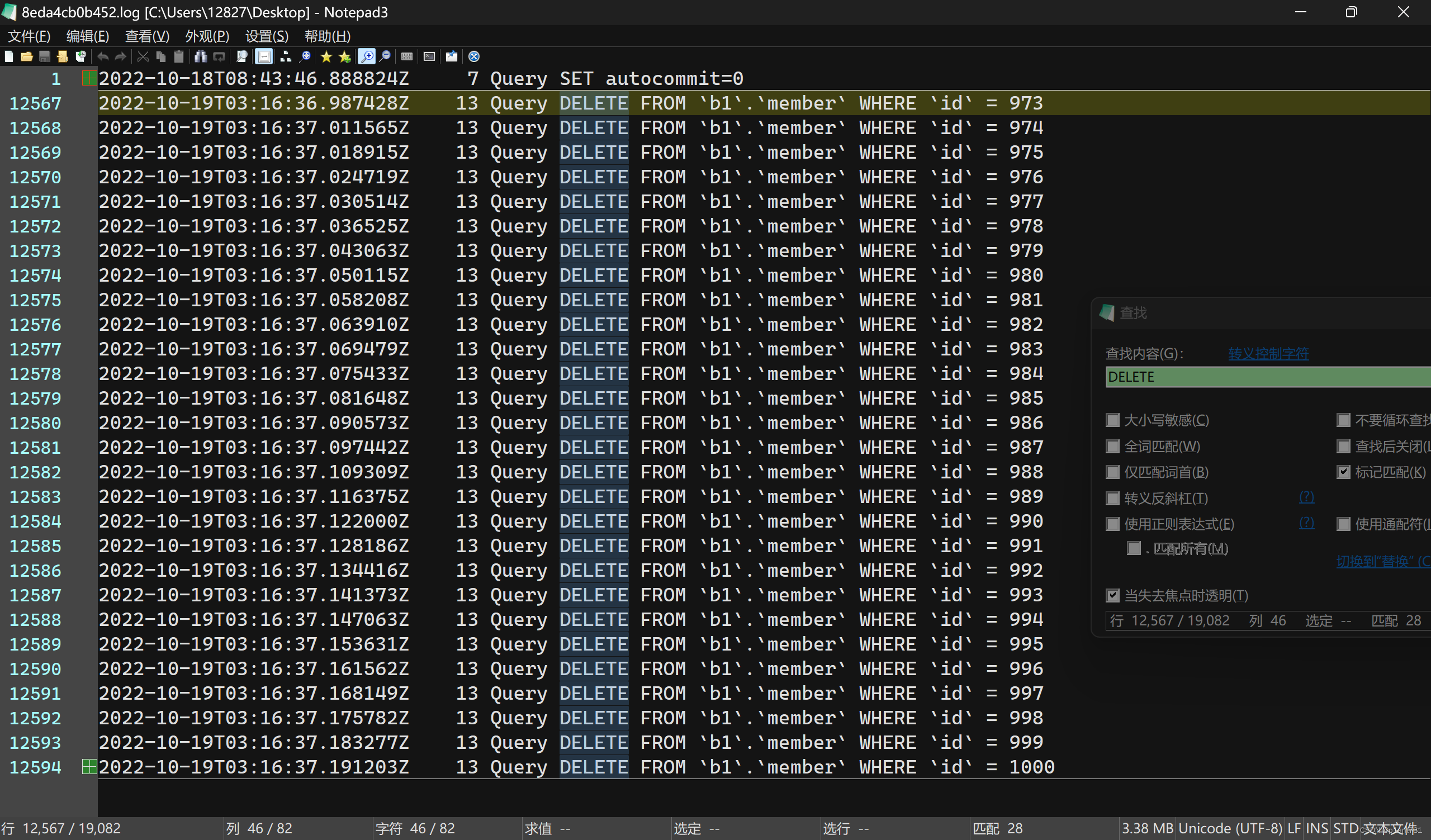Click the Always On Top pin icon
The height and width of the screenshot is (840, 1431).
(x=452, y=56)
